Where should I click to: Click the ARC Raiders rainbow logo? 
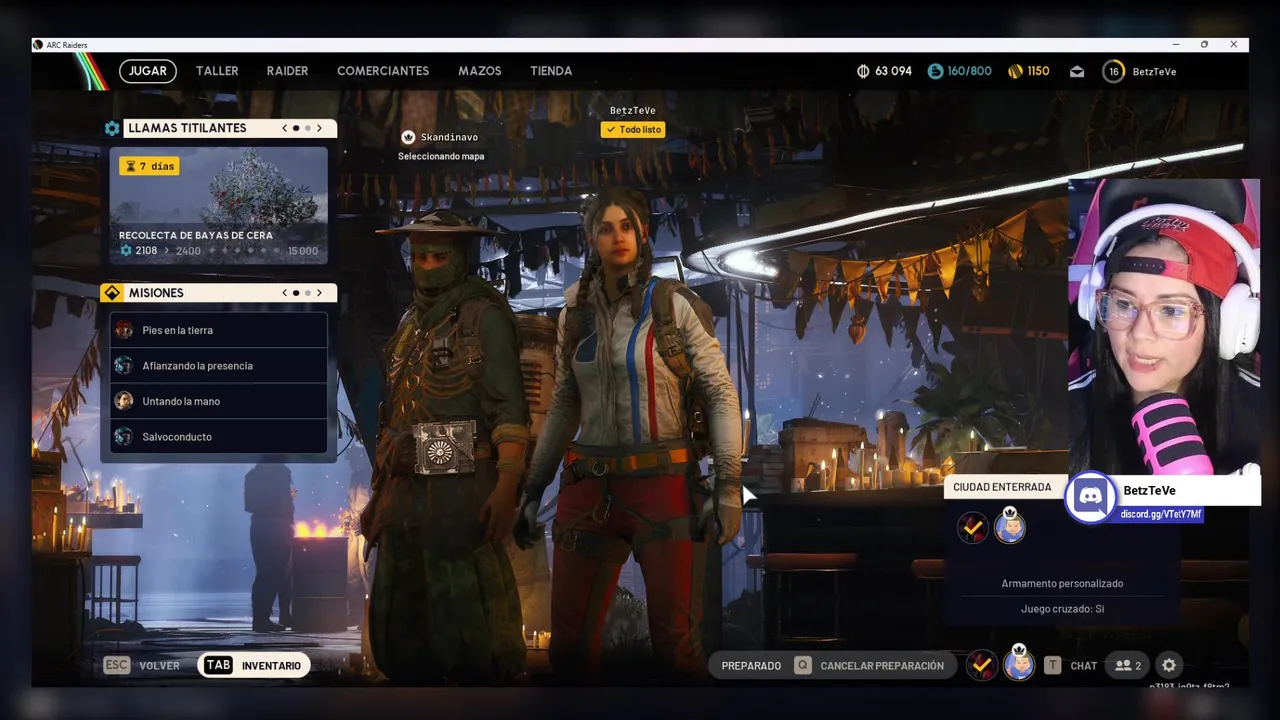tap(91, 71)
